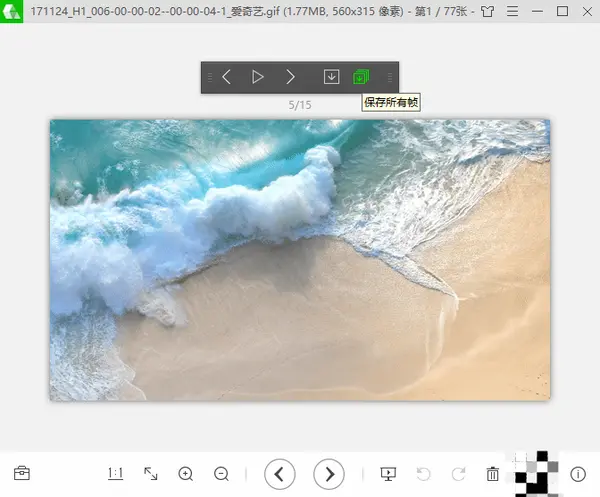Click the frame toolbar left drag handle
The image size is (600, 497).
(210, 78)
